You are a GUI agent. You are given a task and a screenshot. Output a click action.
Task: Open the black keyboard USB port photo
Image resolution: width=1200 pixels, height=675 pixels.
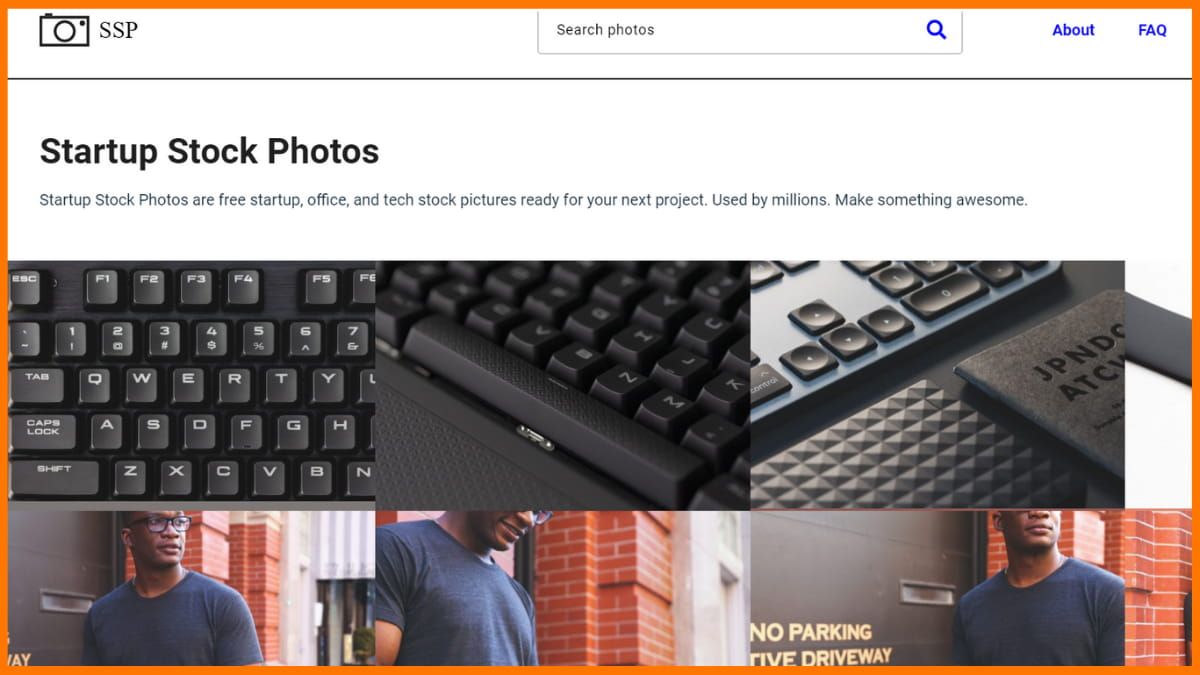pyautogui.click(x=563, y=385)
